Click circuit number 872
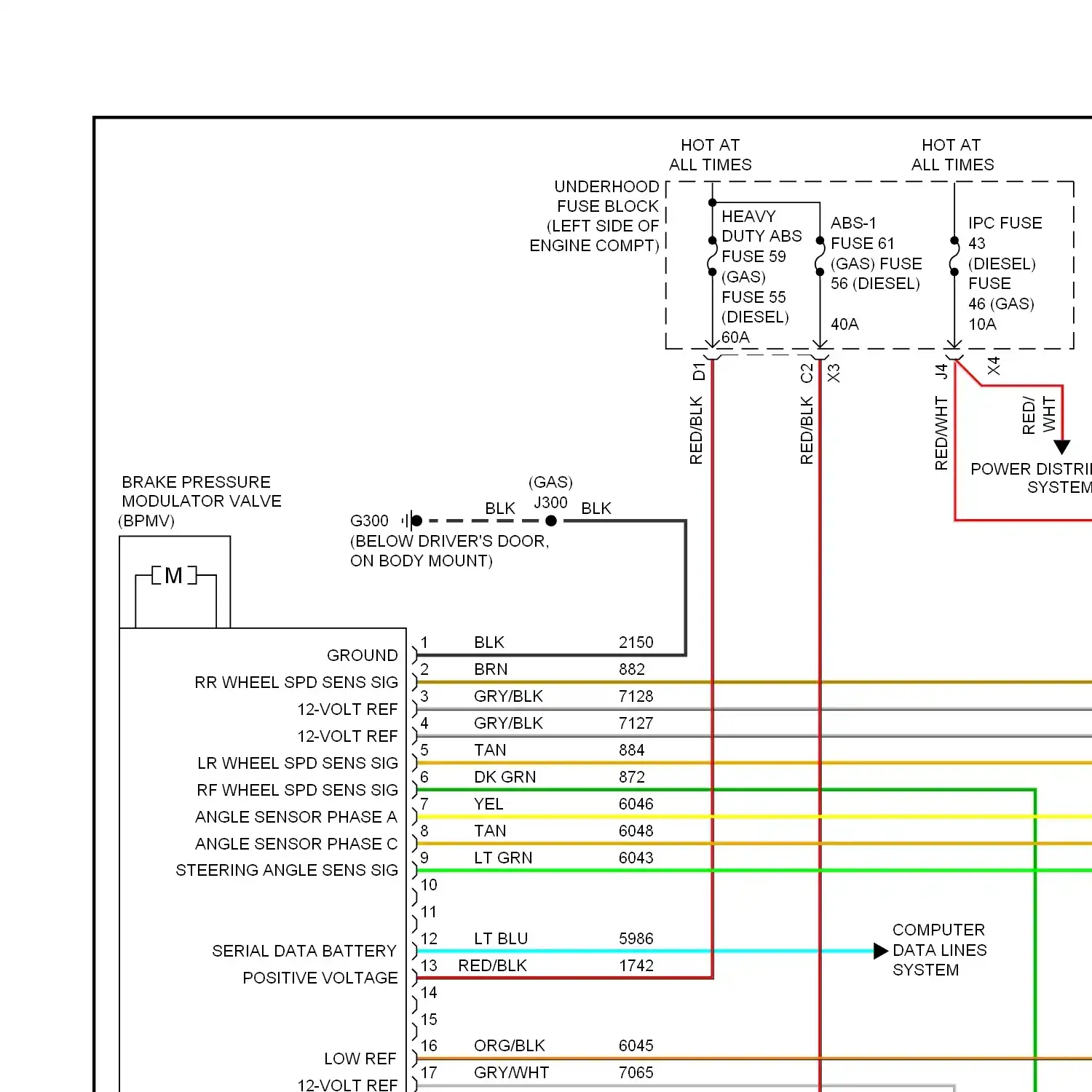1092x1092 pixels. point(632,777)
